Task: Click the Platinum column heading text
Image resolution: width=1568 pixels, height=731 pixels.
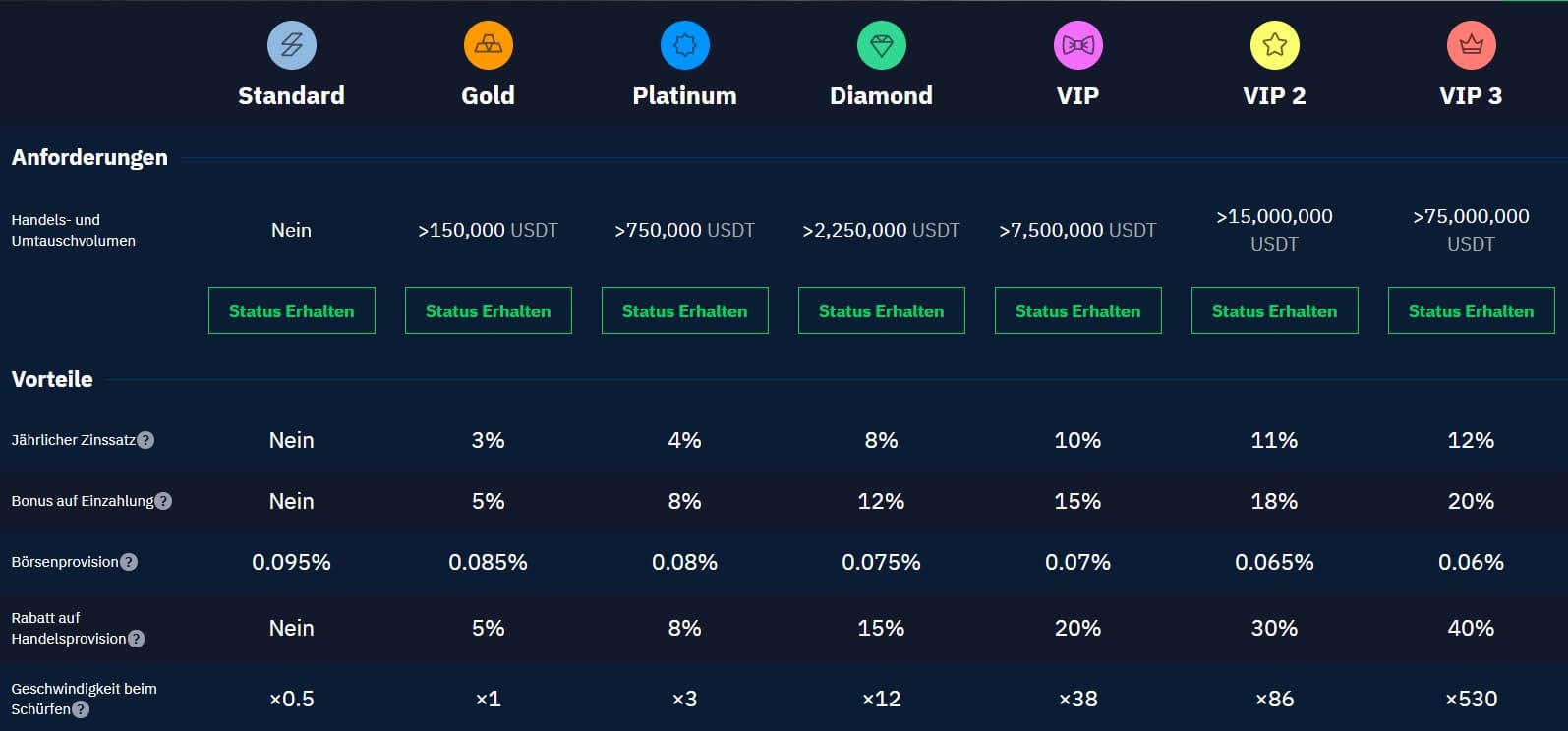Action: [684, 95]
